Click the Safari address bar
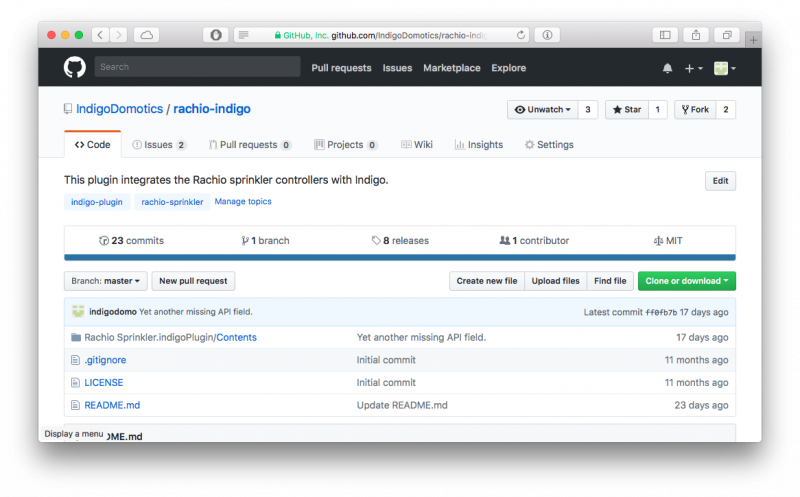This screenshot has height=497, width=800. click(x=382, y=35)
